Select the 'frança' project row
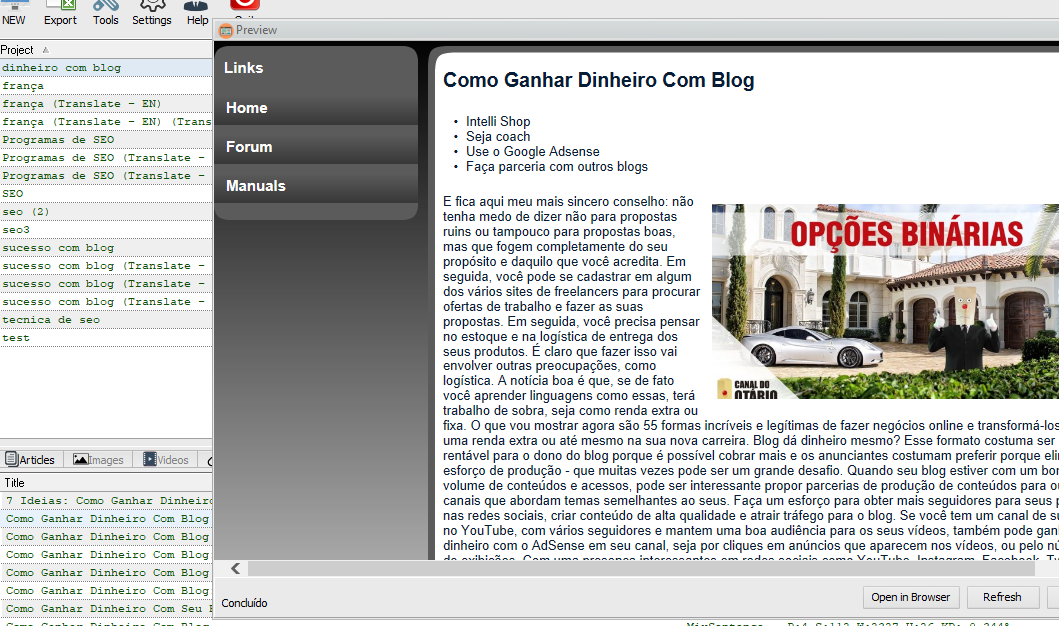The height and width of the screenshot is (626, 1059). pyautogui.click(x=106, y=86)
